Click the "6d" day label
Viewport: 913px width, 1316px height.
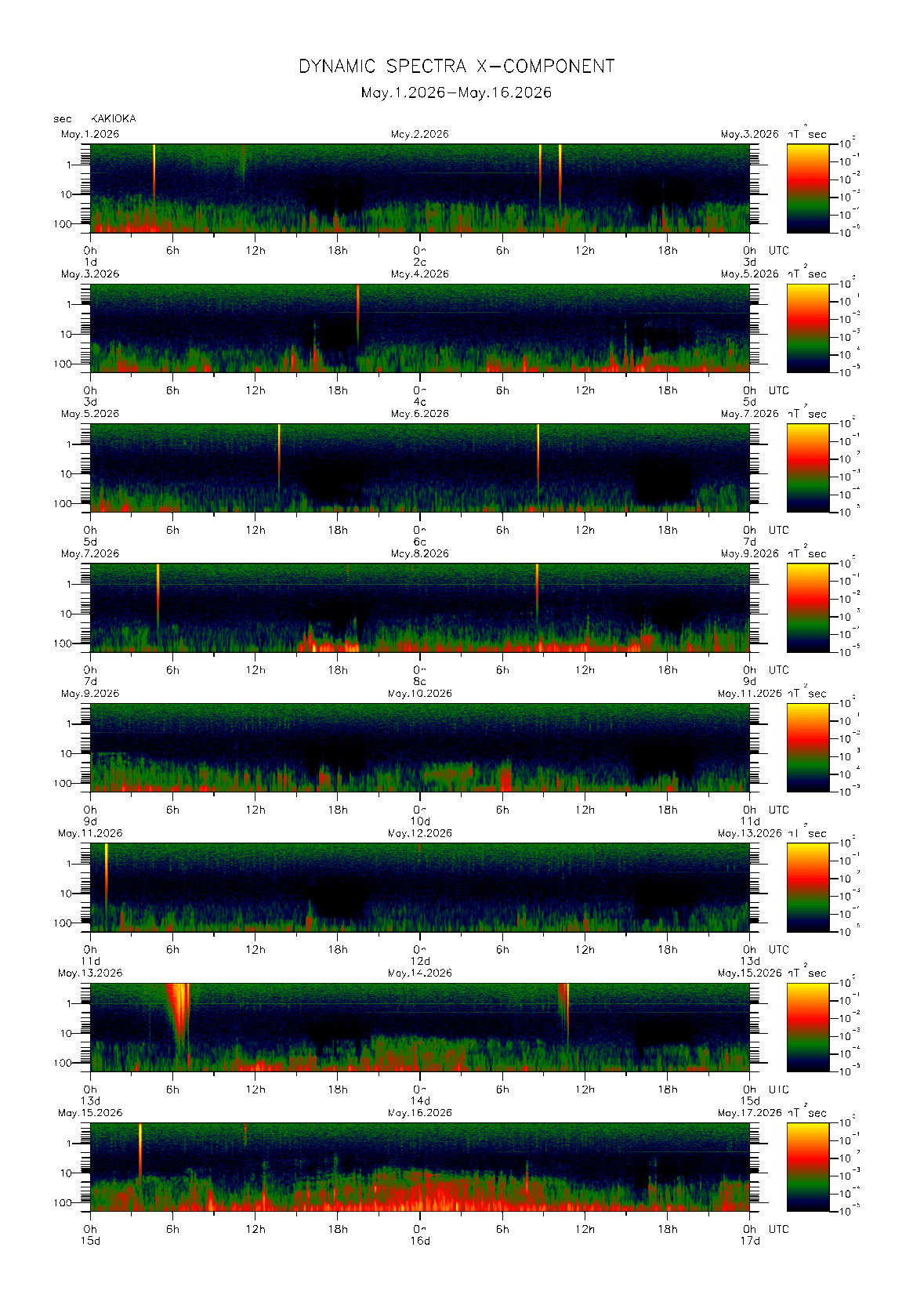click(x=420, y=542)
